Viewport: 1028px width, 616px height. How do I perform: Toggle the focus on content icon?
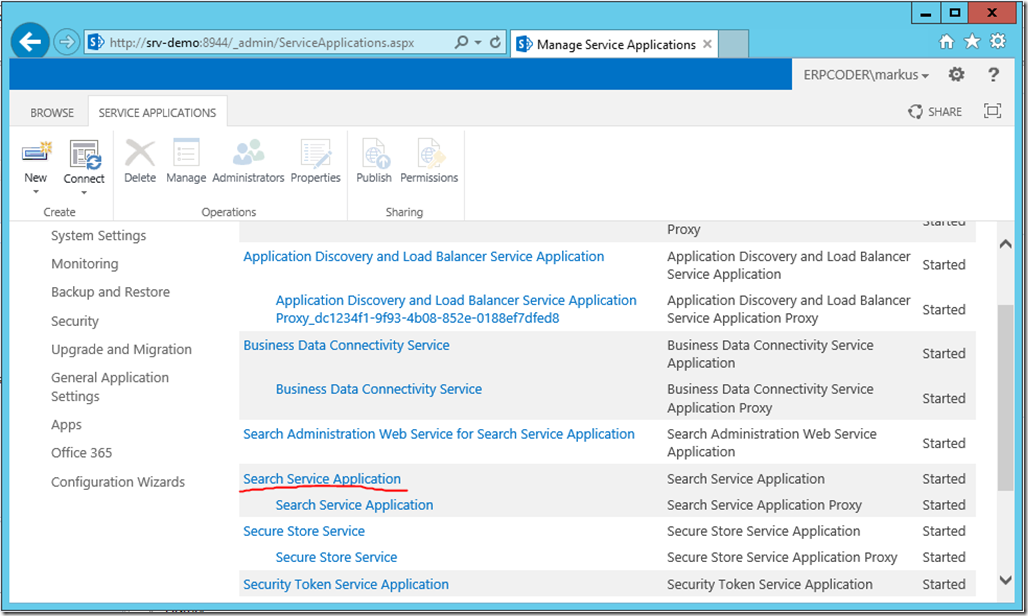click(x=992, y=112)
